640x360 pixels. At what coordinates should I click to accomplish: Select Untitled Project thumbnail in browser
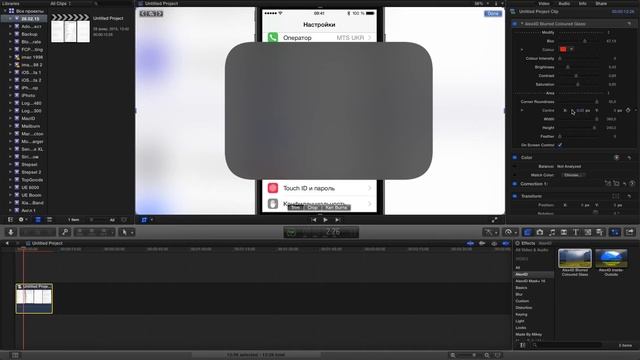tap(70, 28)
